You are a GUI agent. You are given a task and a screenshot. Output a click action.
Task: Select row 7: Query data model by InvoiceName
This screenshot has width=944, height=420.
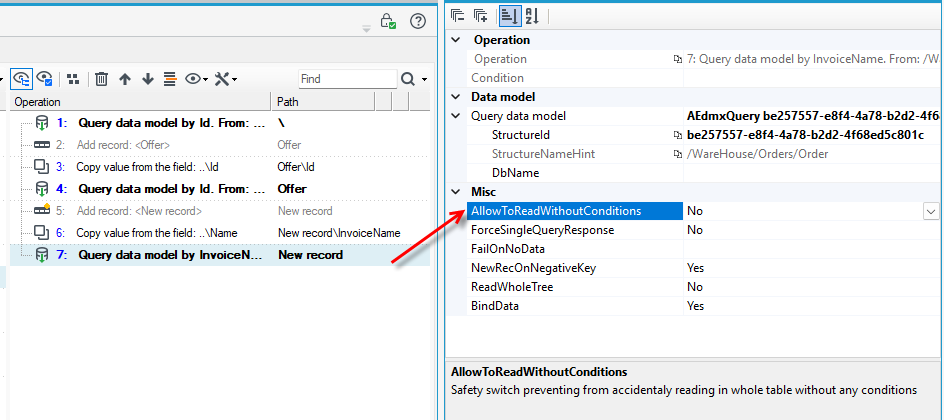coord(220,255)
